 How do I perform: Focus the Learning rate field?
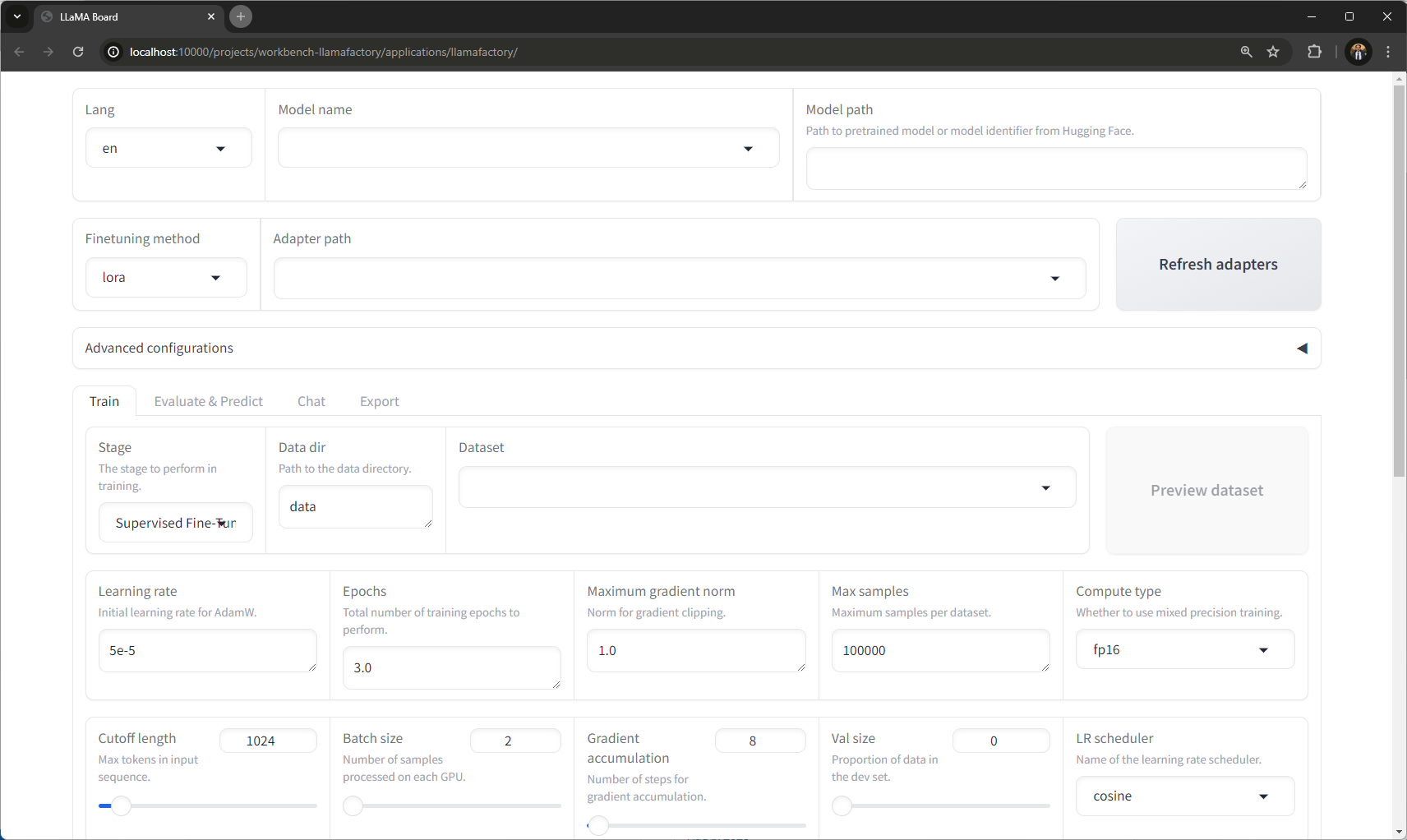pos(208,650)
